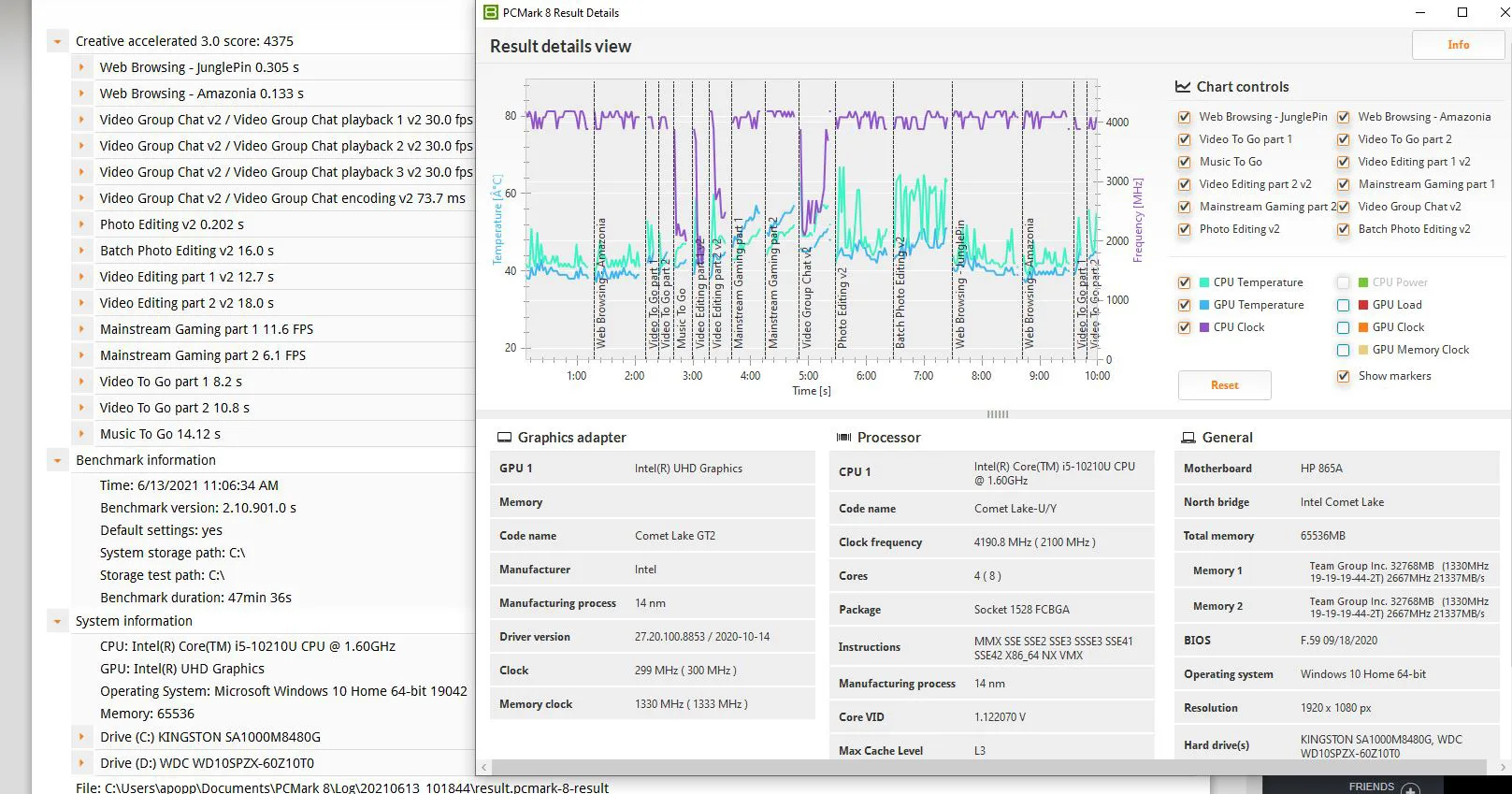Click the CPU Temperature green color swatch
This screenshot has width=1512, height=794.
[x=1204, y=282]
